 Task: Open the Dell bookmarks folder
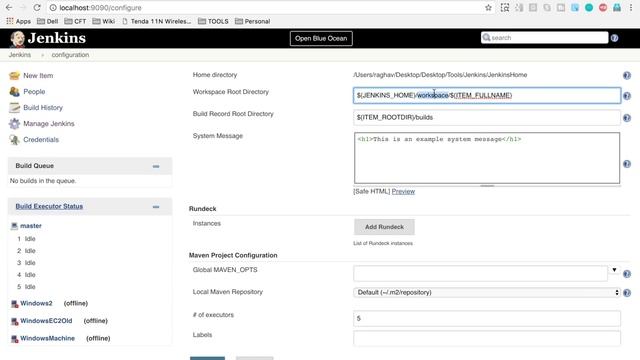pos(47,21)
